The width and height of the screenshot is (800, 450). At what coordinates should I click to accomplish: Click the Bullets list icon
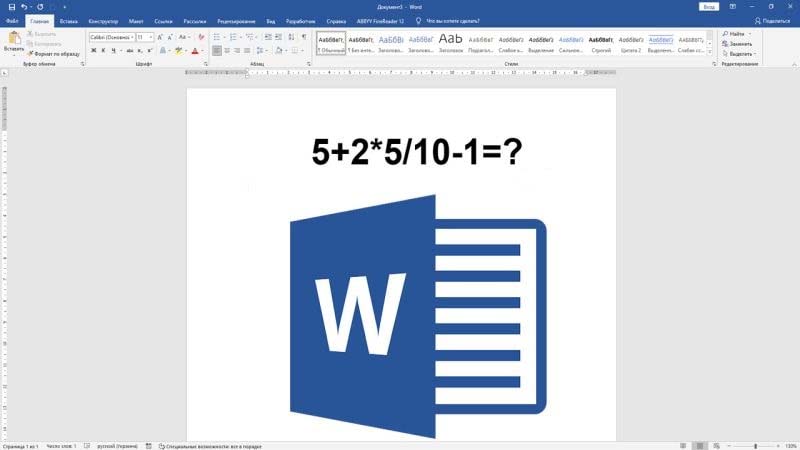[x=217, y=37]
